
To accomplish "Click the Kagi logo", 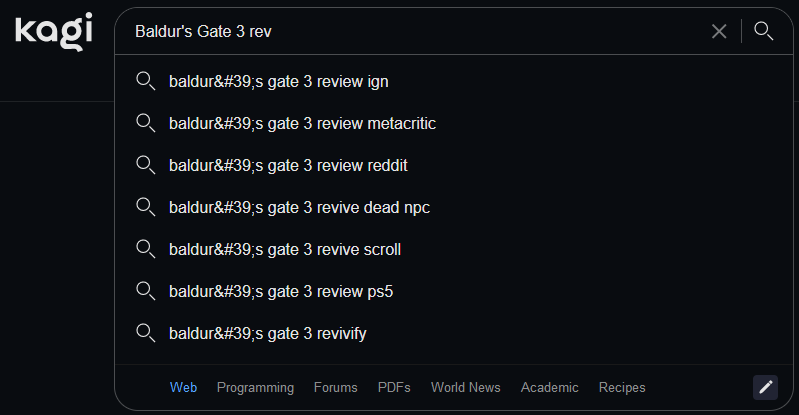I will click(x=54, y=31).
